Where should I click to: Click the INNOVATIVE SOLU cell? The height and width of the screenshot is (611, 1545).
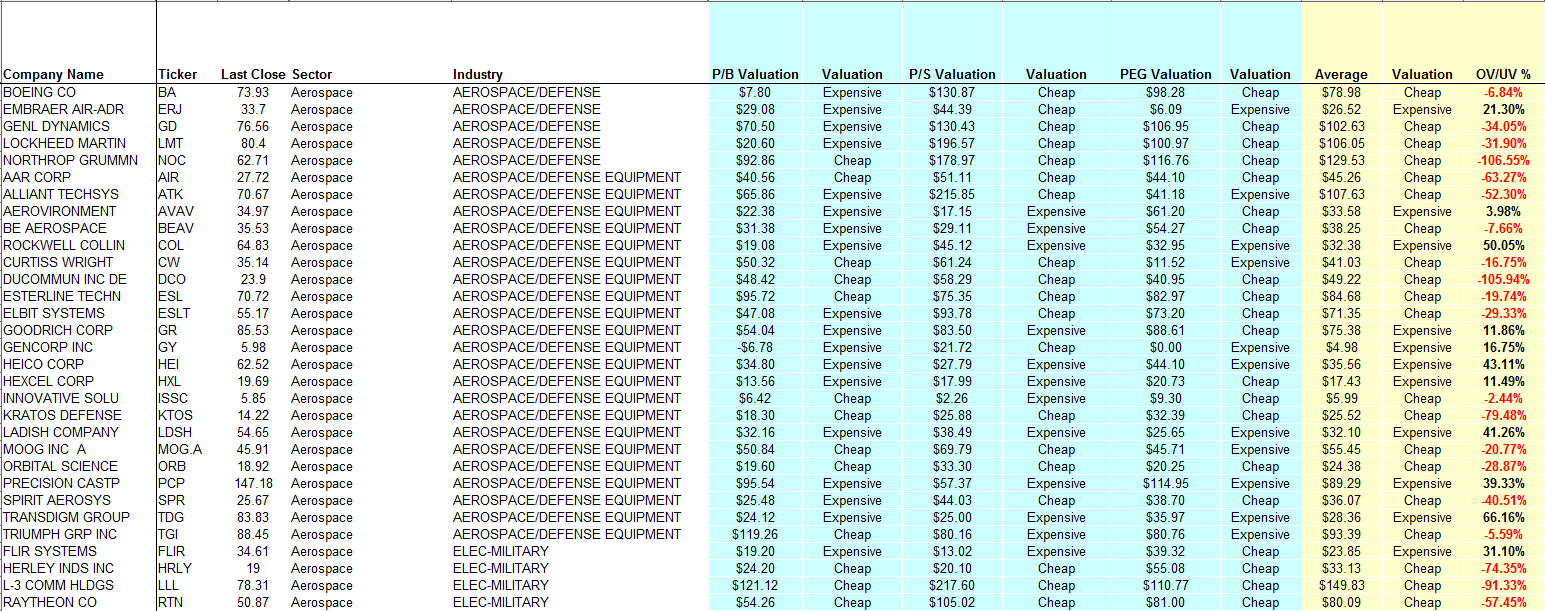[61, 398]
